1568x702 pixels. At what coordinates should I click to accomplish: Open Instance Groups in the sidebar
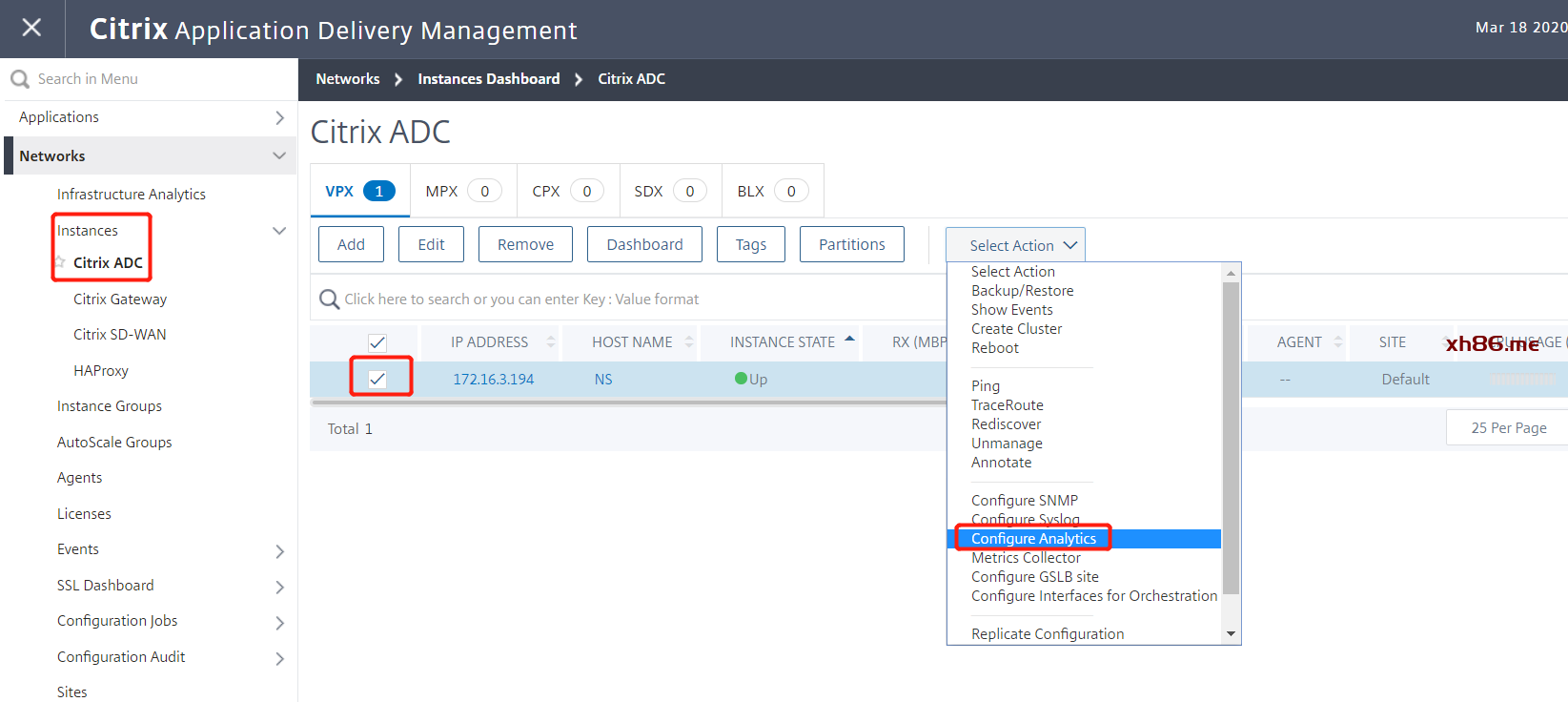[110, 406]
